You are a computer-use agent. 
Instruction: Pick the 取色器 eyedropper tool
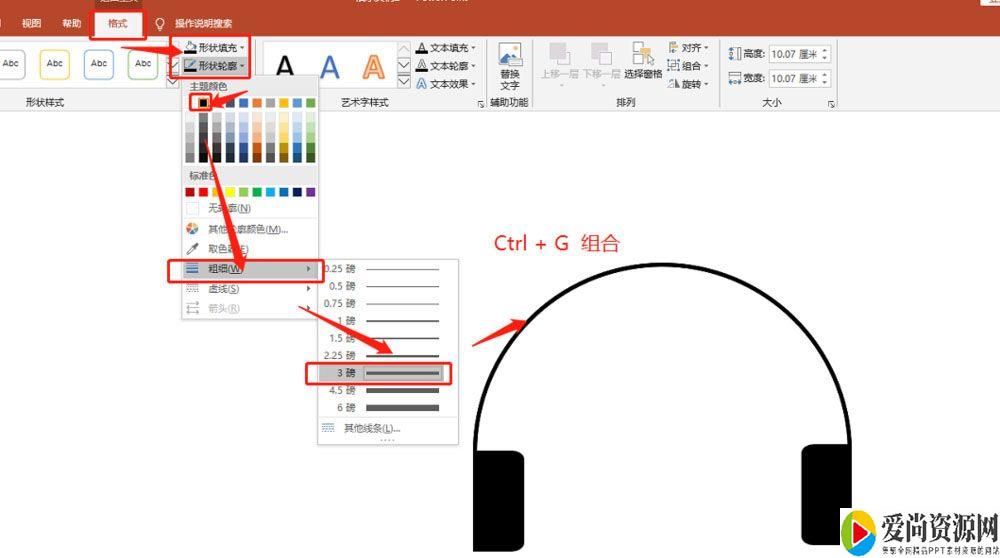(228, 248)
